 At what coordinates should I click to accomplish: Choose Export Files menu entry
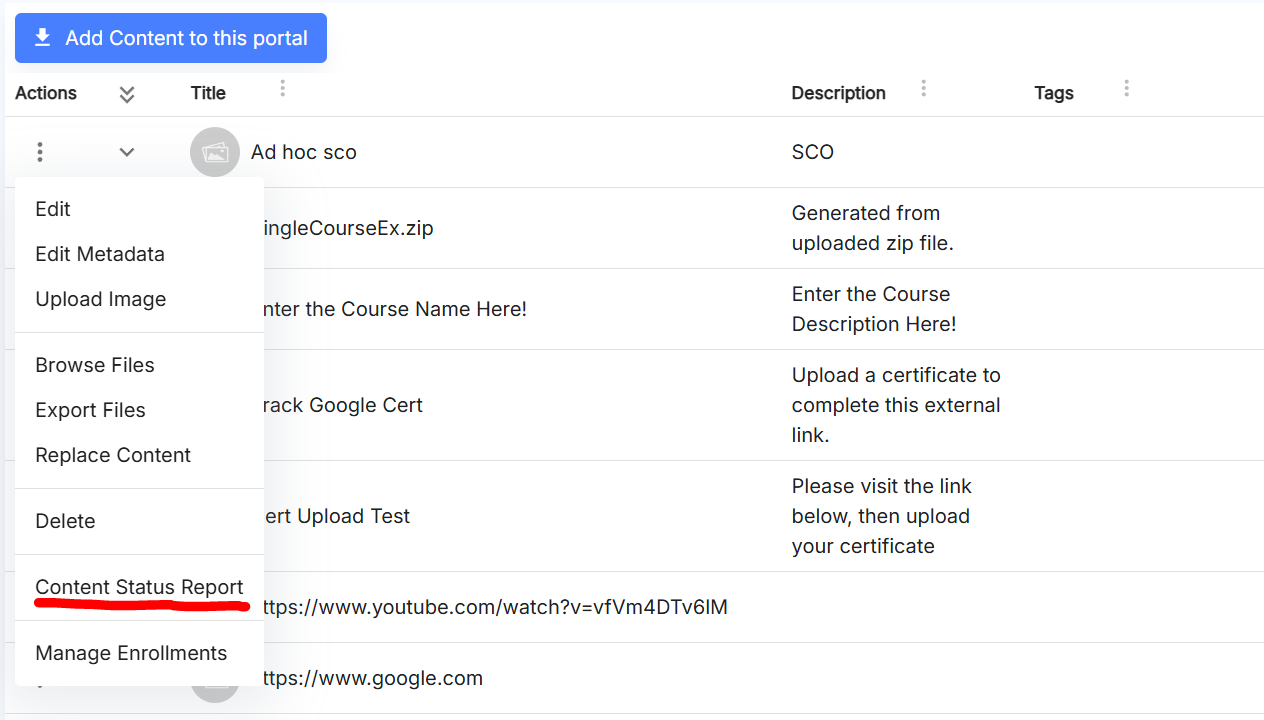click(90, 410)
